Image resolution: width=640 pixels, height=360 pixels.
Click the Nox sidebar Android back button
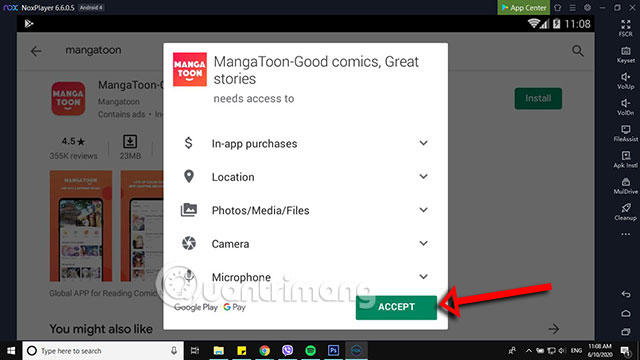[x=626, y=294]
